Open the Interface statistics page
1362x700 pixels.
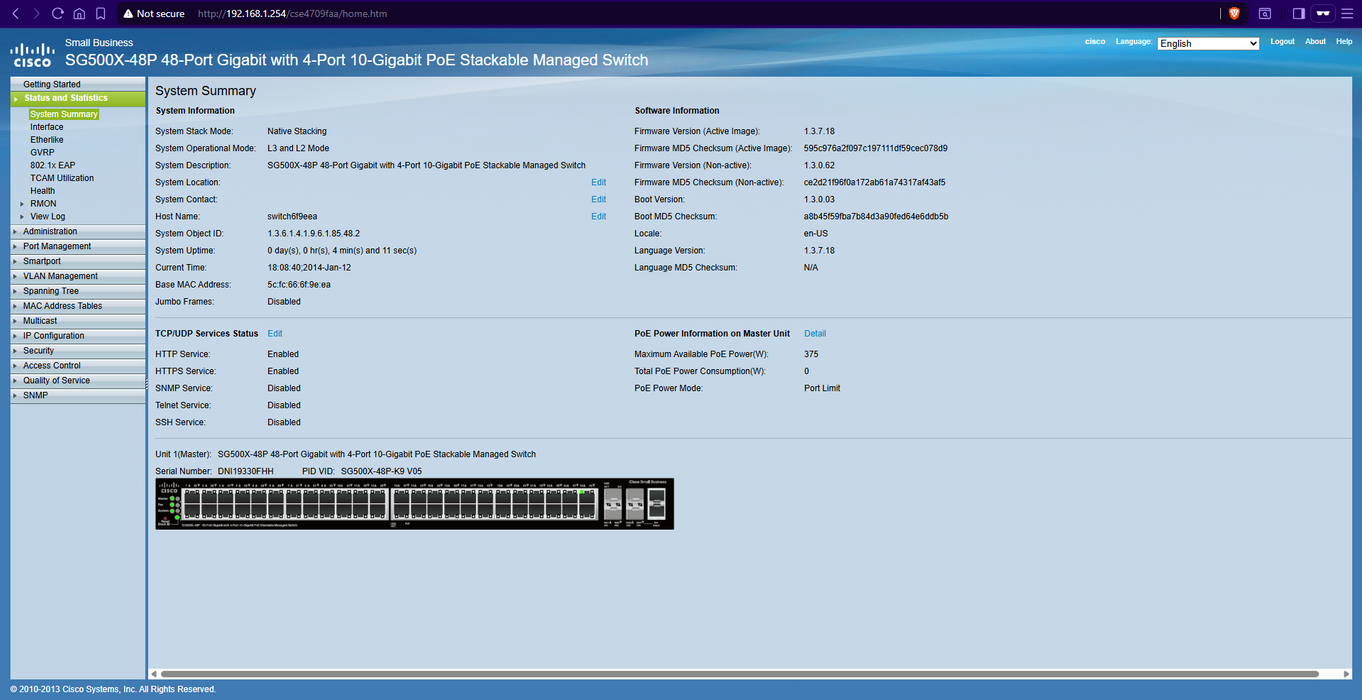click(x=47, y=127)
